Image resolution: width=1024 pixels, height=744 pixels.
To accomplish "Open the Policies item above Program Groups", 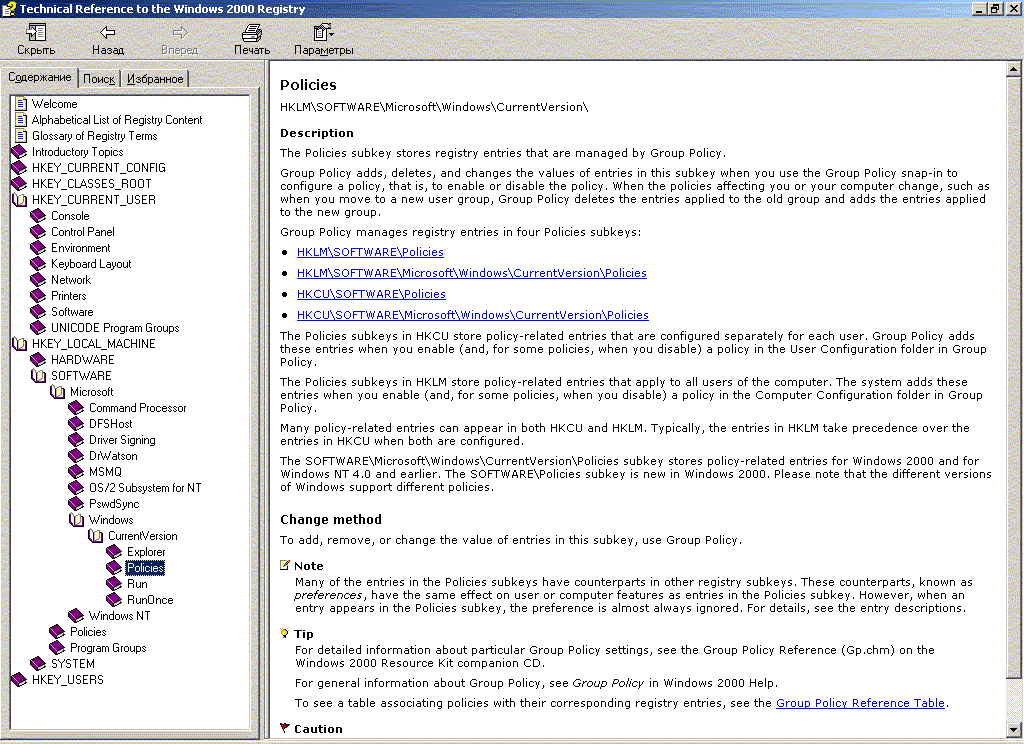I will point(88,632).
